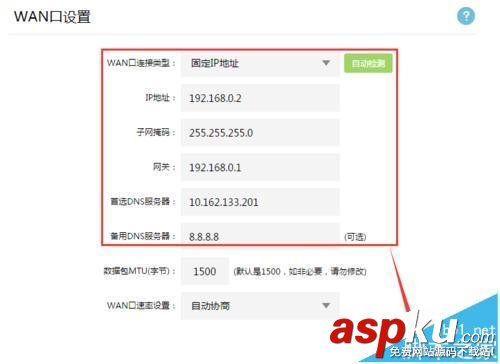Screen dimensions: 500x364
Task: Click the WAN口速率设置 label
Action: (141, 305)
